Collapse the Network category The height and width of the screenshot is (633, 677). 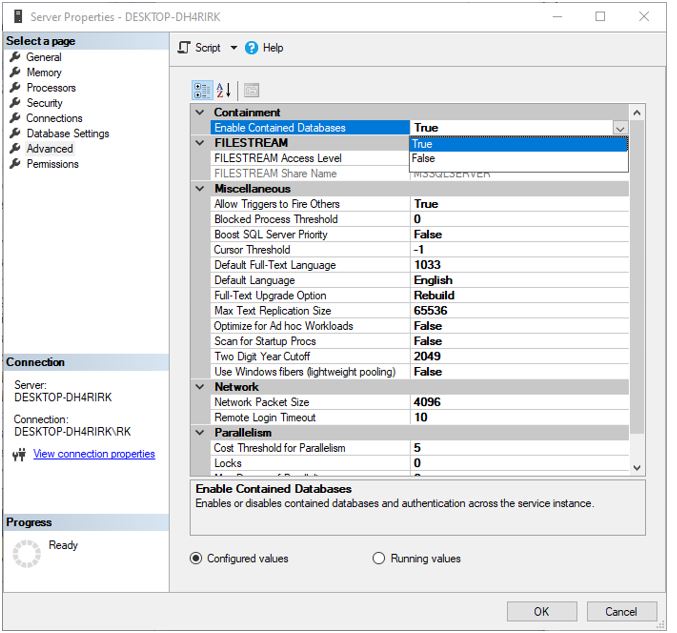point(200,387)
